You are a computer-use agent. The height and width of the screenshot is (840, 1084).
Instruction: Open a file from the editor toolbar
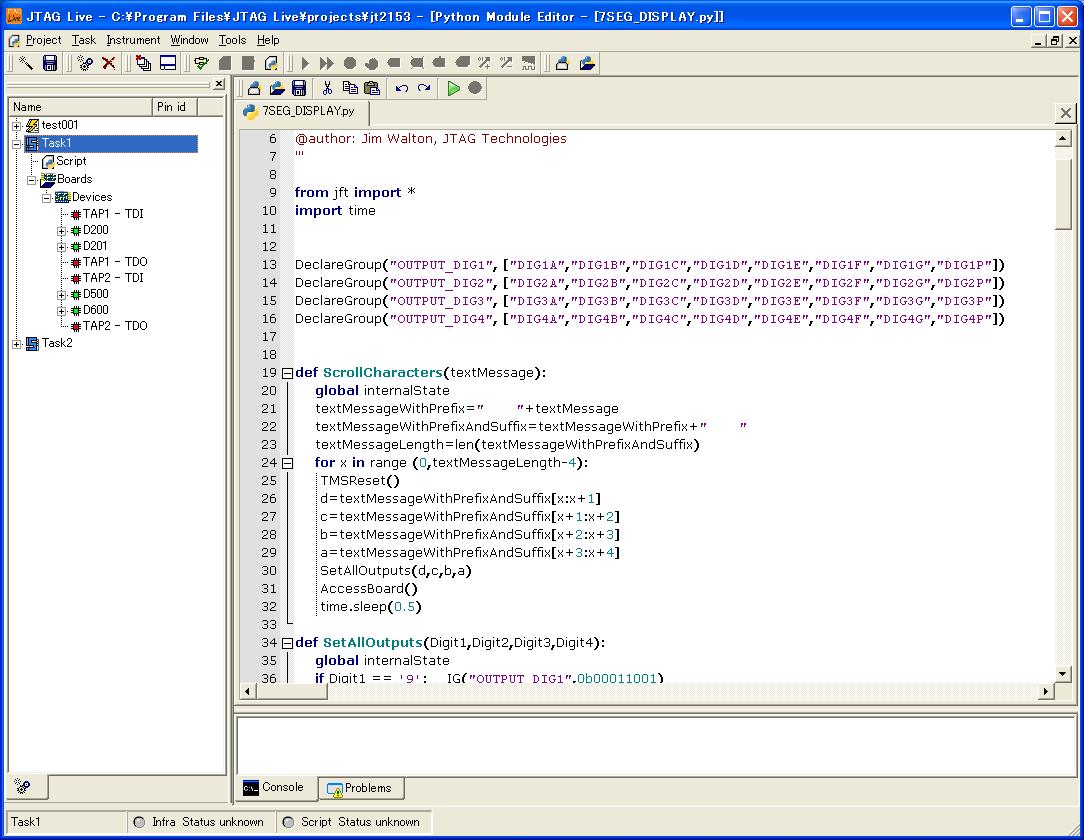click(277, 88)
